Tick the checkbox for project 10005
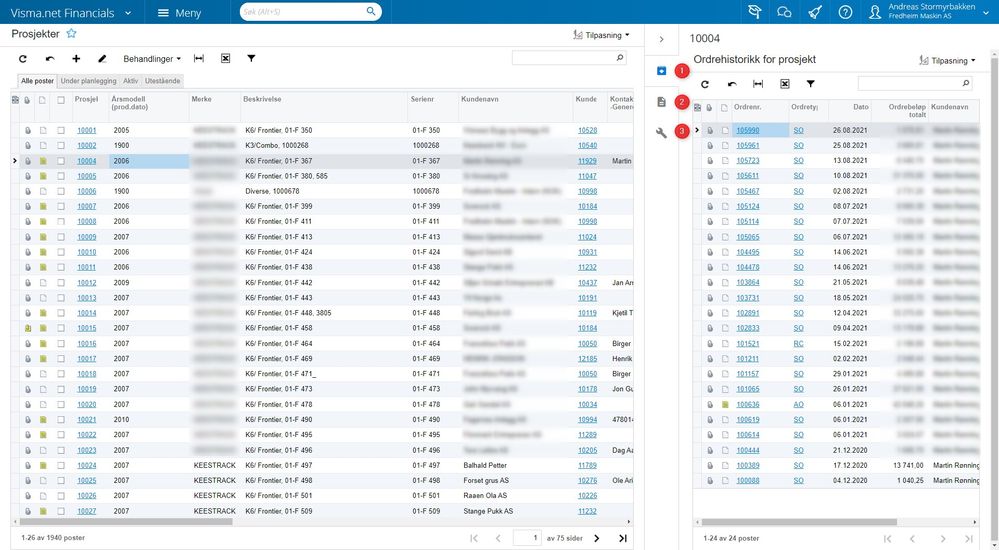This screenshot has height=550, width=999. tap(61, 176)
